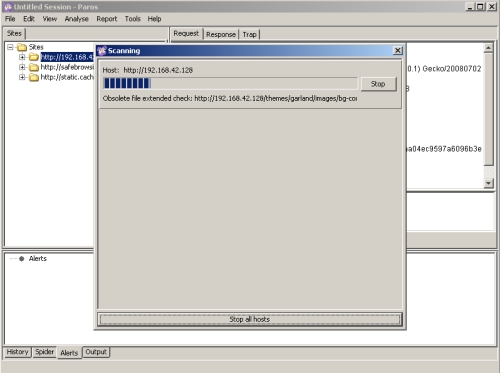This screenshot has height=373, width=500.
Task: Click the scan progress bar
Action: coord(230,83)
